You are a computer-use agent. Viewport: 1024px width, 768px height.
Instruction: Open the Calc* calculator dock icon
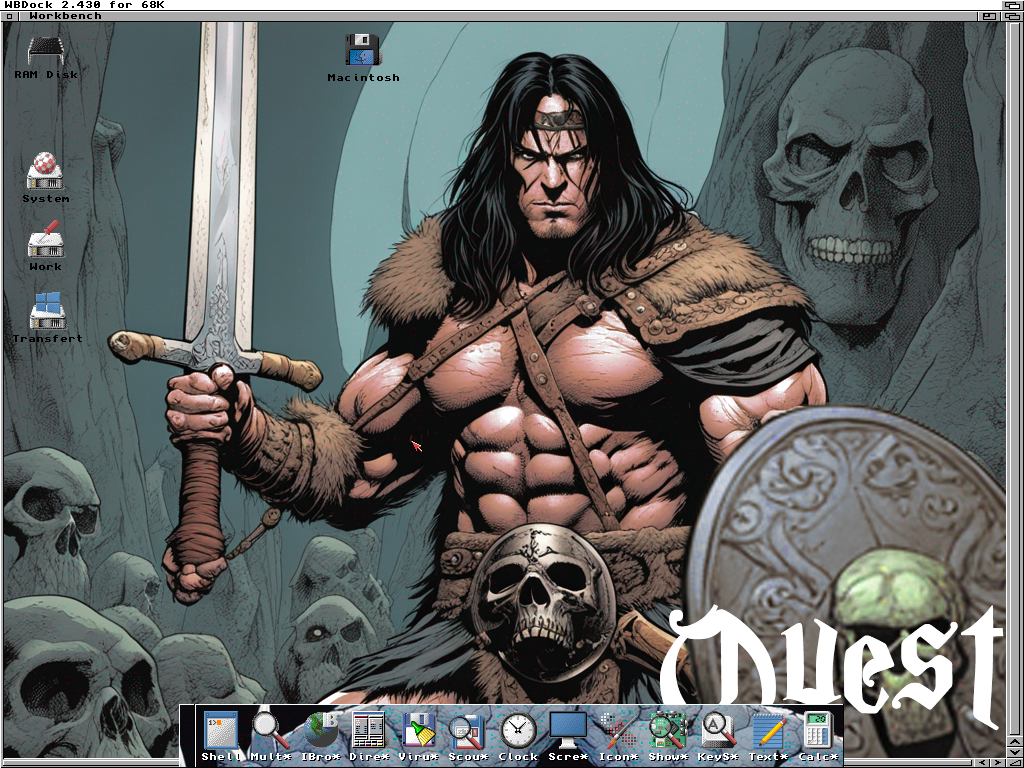pos(818,736)
